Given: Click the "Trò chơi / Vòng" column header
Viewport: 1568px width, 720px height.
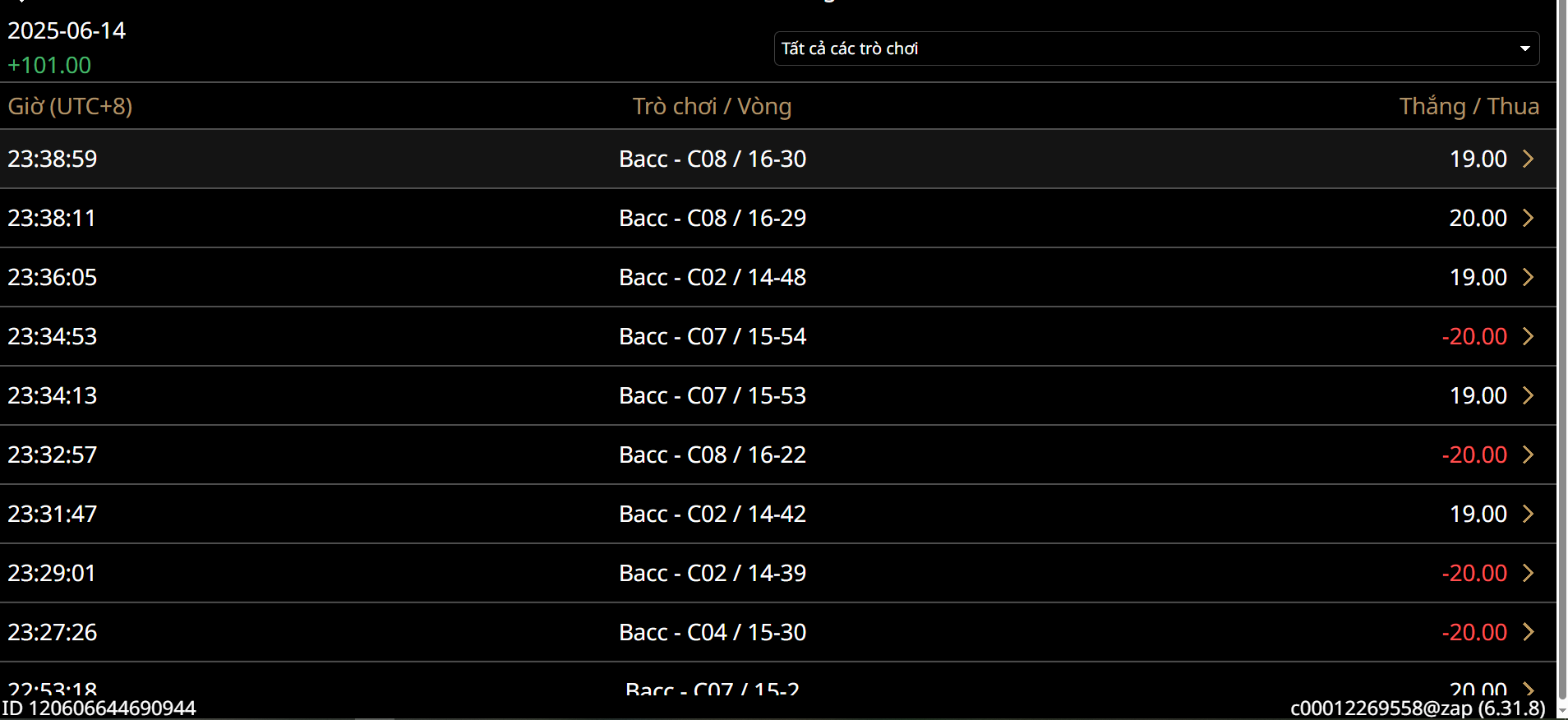Looking at the screenshot, I should click(x=712, y=106).
